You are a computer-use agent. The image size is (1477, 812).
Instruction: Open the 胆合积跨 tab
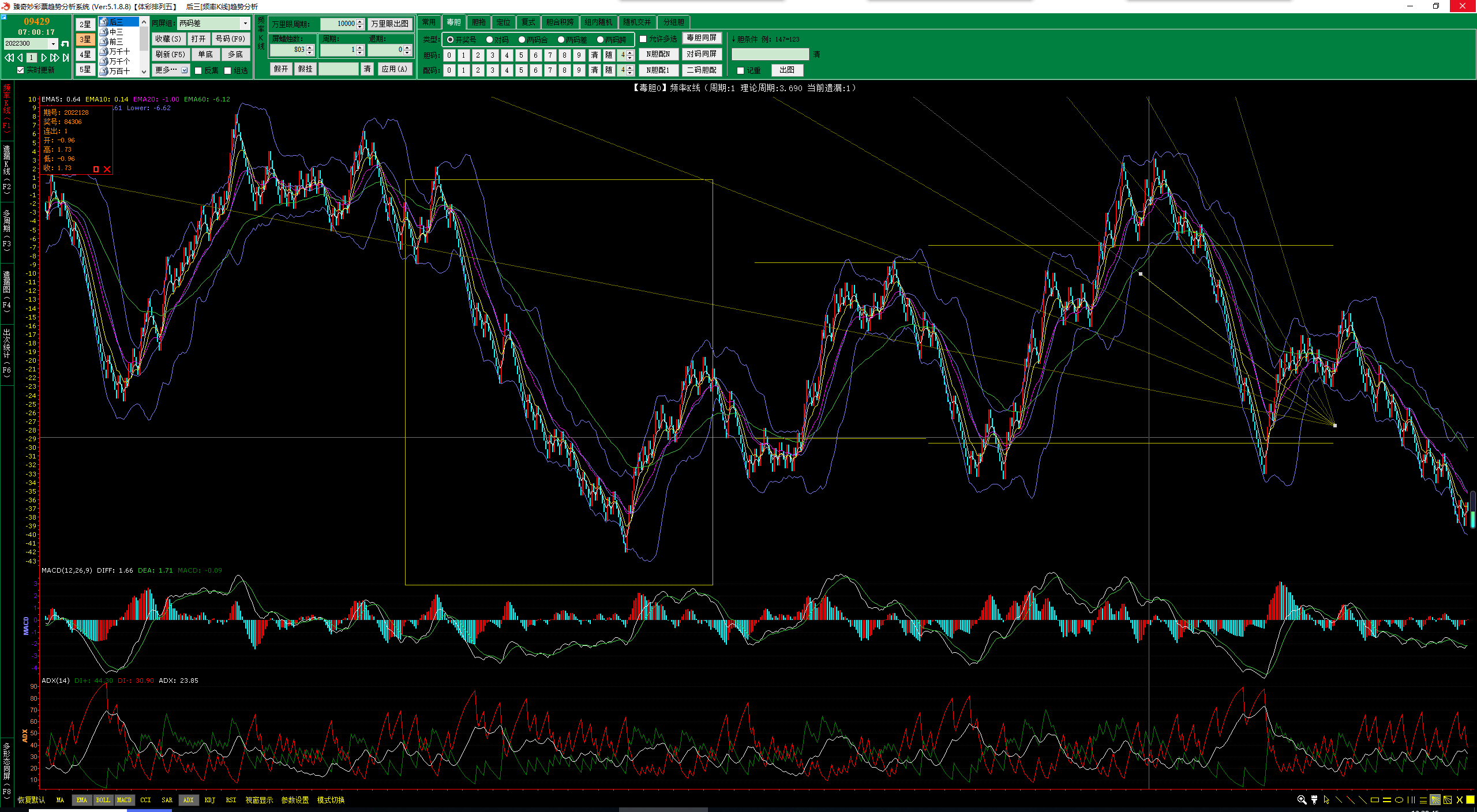tap(560, 22)
